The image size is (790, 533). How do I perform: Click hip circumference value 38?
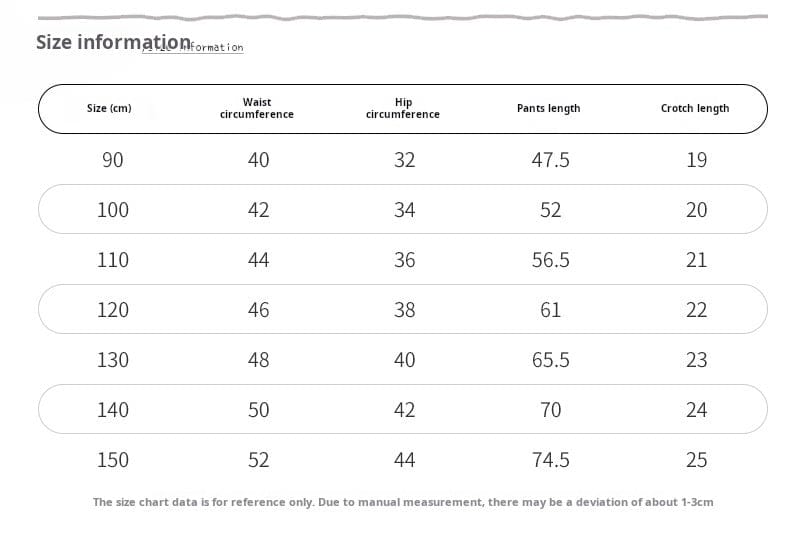(404, 310)
